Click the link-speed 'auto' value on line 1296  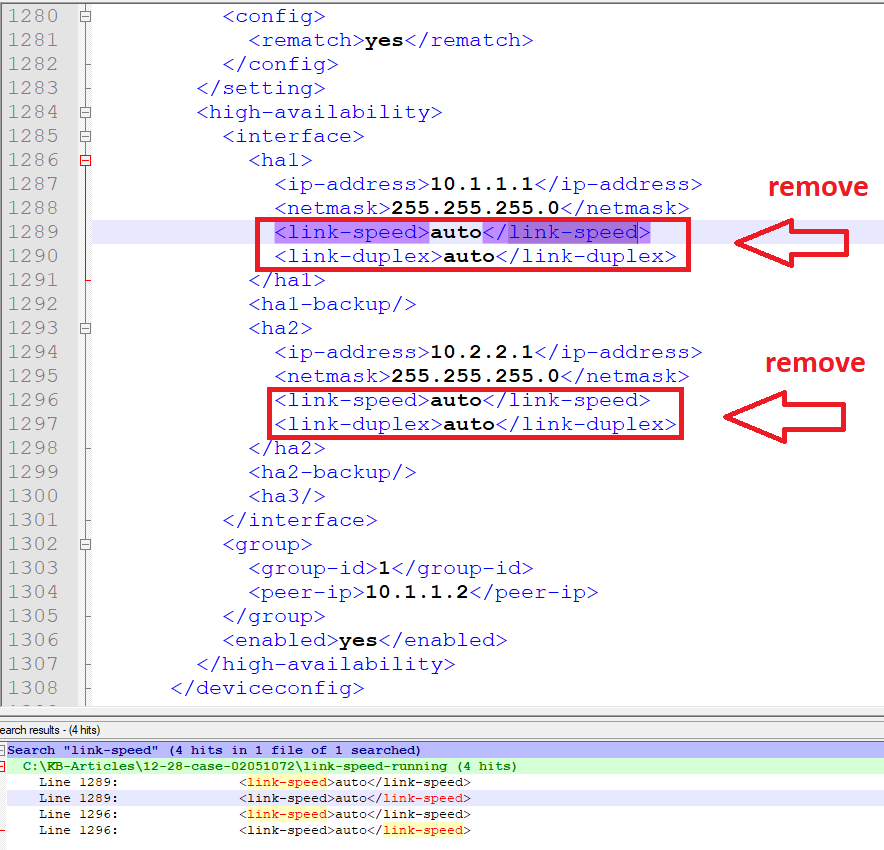[456, 400]
